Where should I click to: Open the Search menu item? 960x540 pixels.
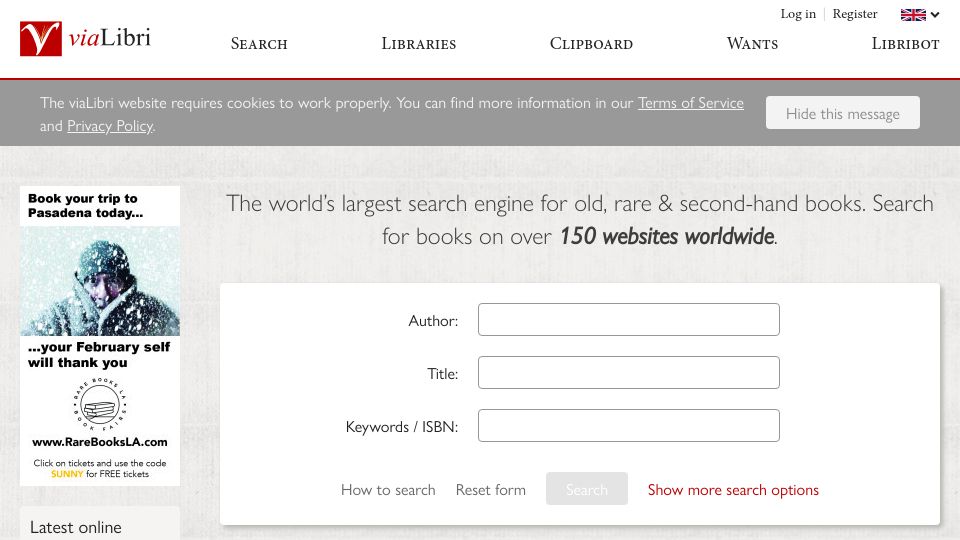259,44
